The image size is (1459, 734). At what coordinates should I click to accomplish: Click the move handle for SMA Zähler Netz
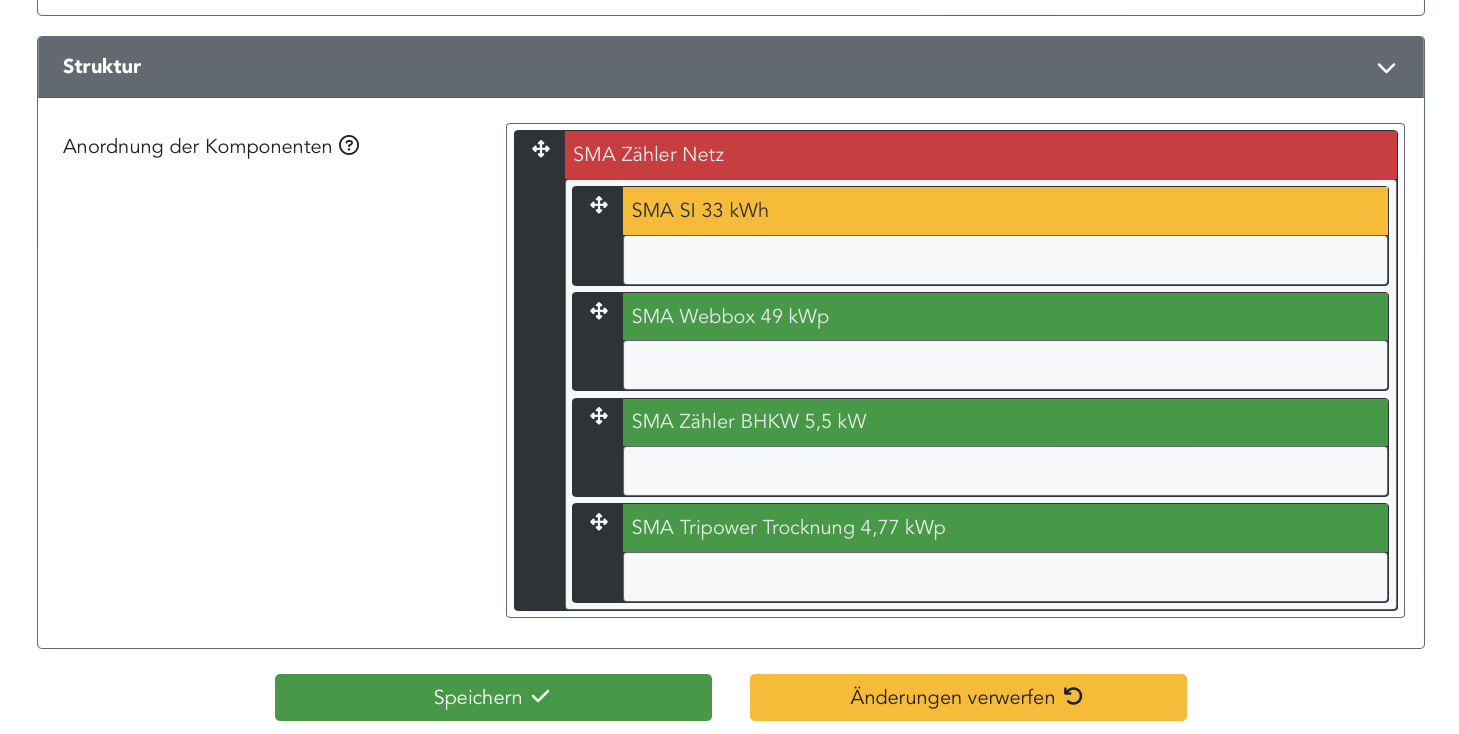541,149
